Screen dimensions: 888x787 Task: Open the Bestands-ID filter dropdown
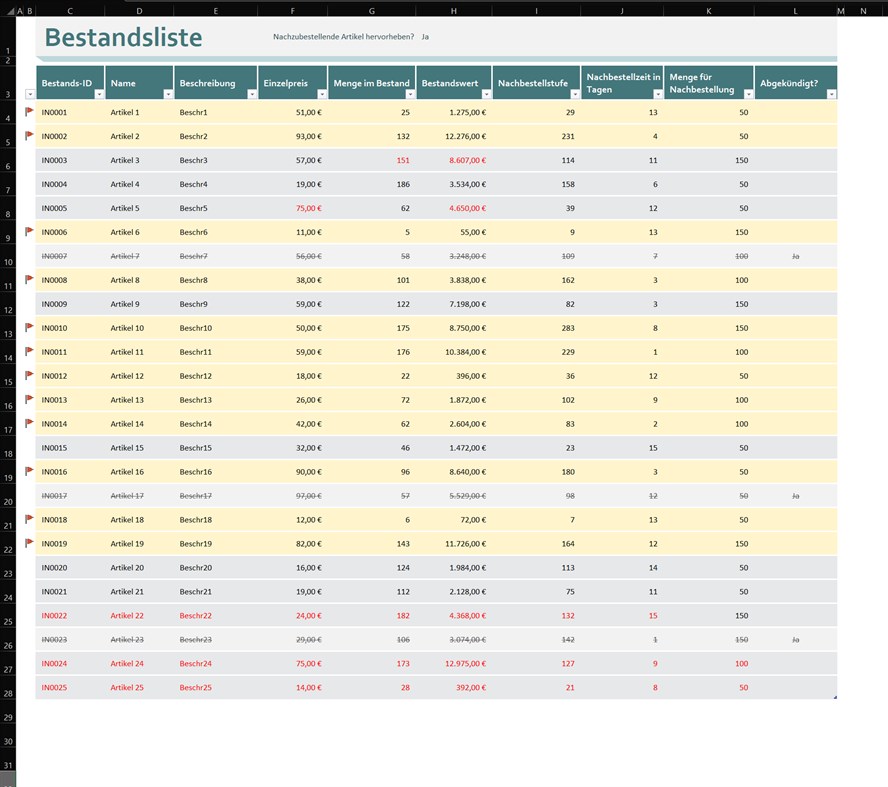tap(99, 94)
